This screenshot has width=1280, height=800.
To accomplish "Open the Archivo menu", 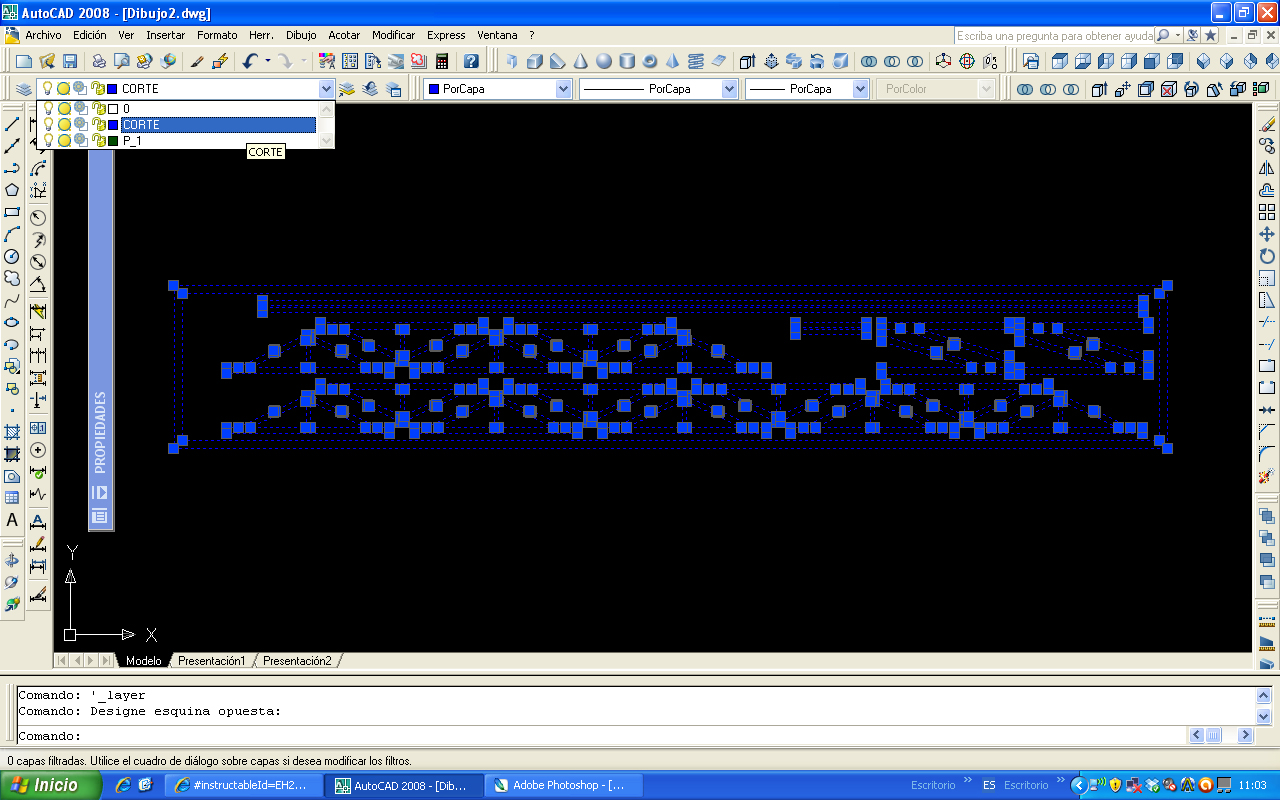I will click(43, 35).
